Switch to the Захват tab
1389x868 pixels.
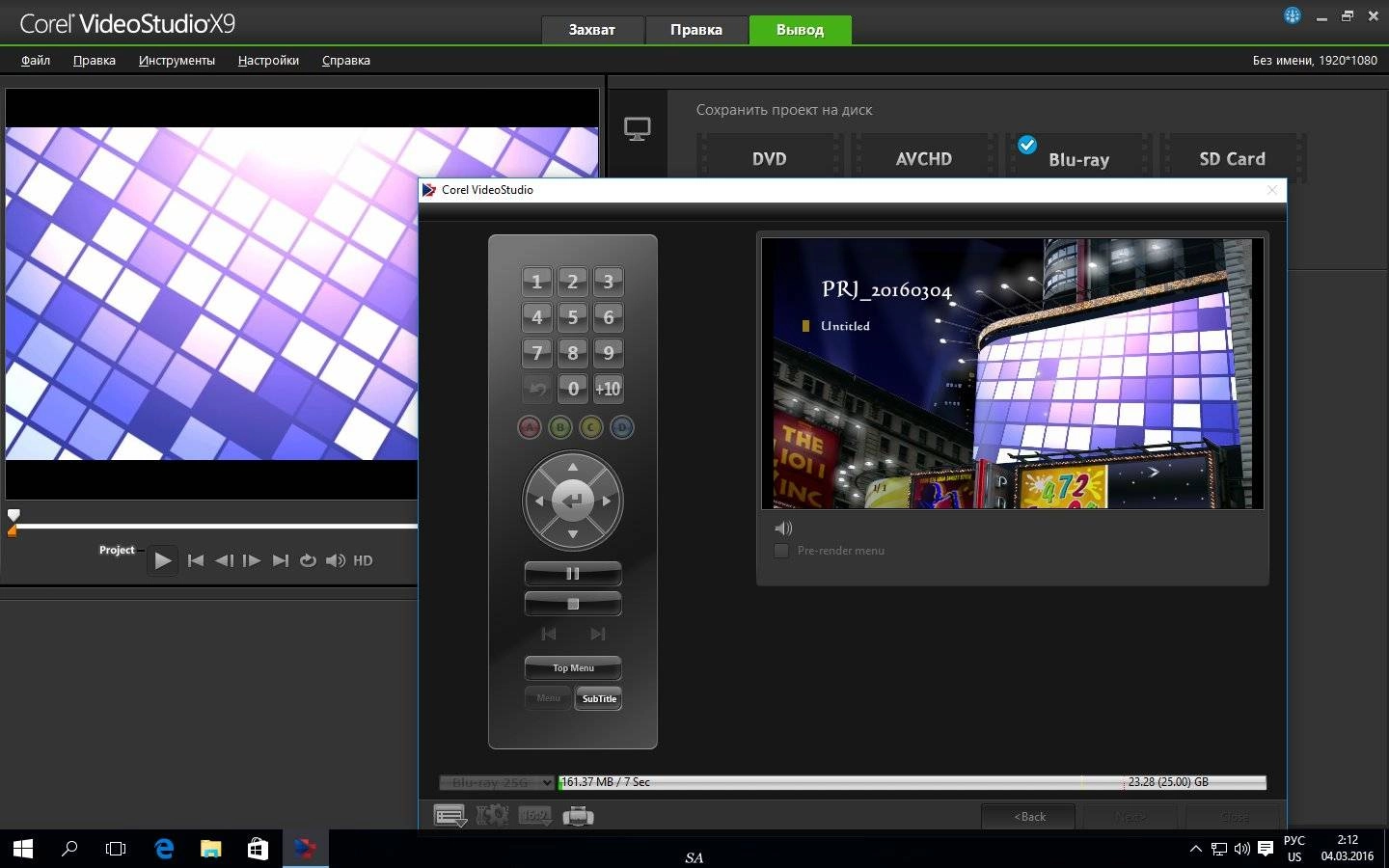click(x=592, y=30)
